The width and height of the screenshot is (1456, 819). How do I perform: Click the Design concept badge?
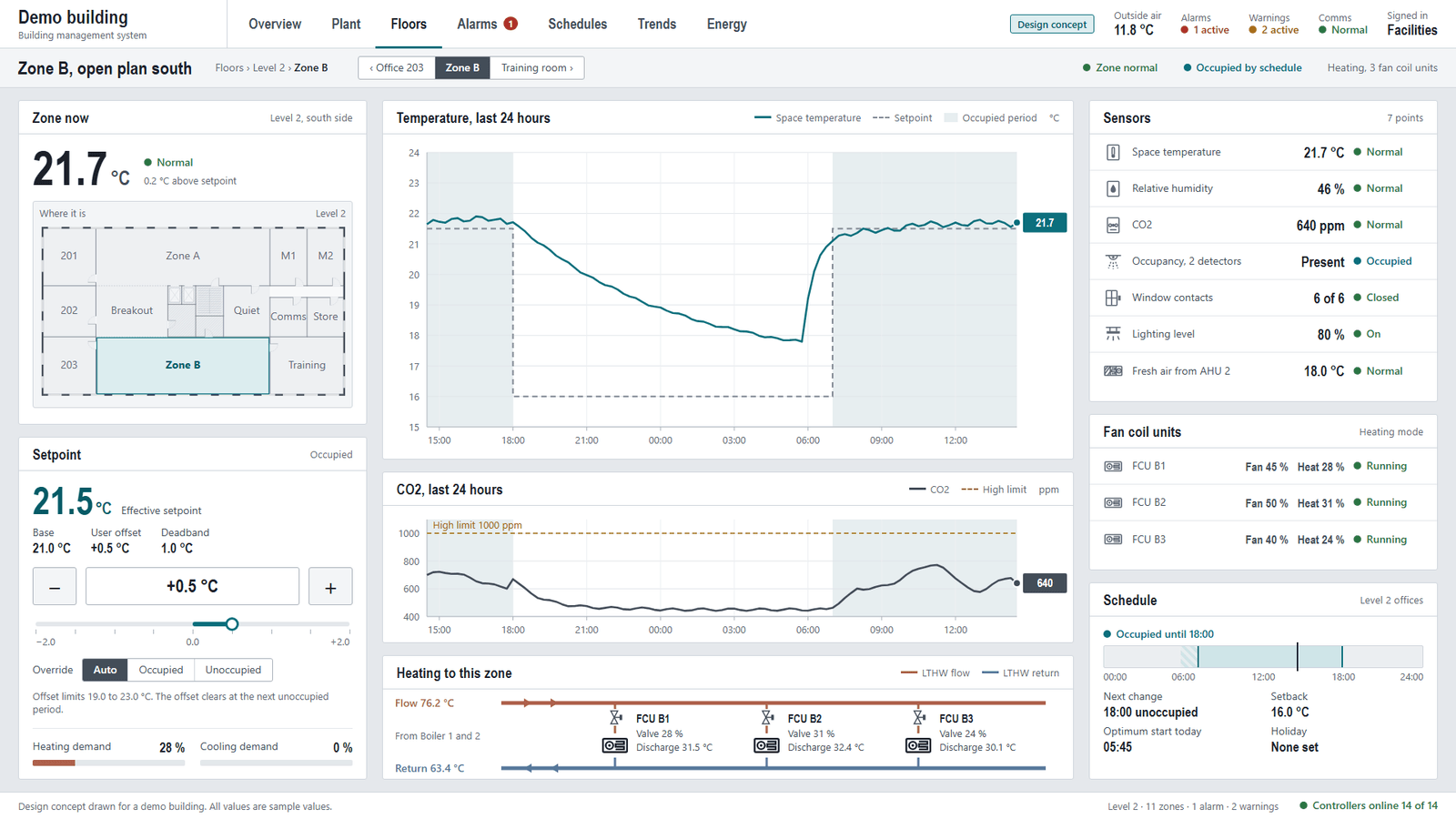1052,25
